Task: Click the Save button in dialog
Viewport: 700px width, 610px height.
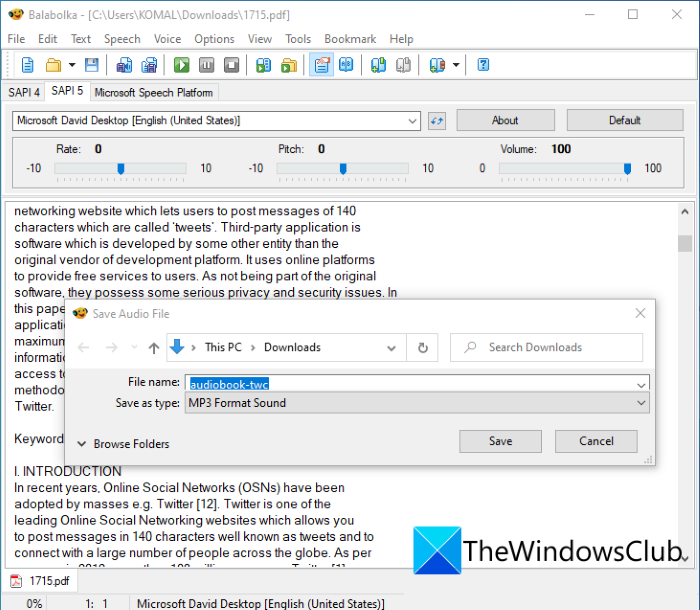Action: point(500,441)
